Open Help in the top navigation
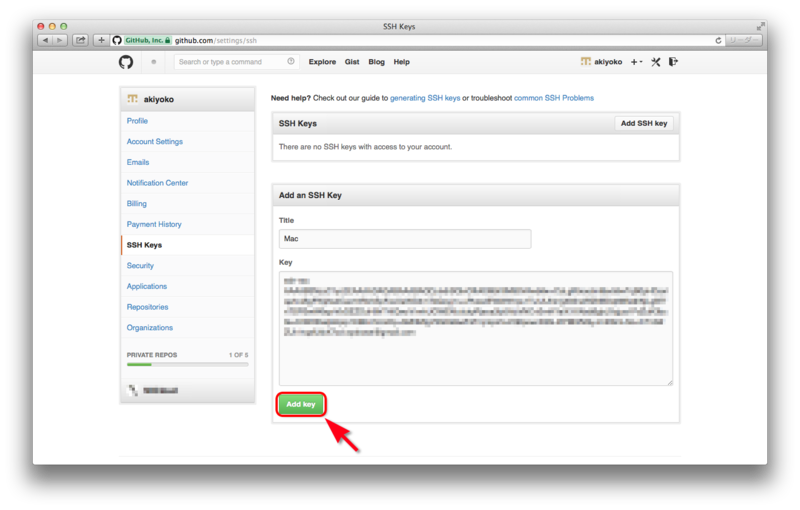 (401, 62)
